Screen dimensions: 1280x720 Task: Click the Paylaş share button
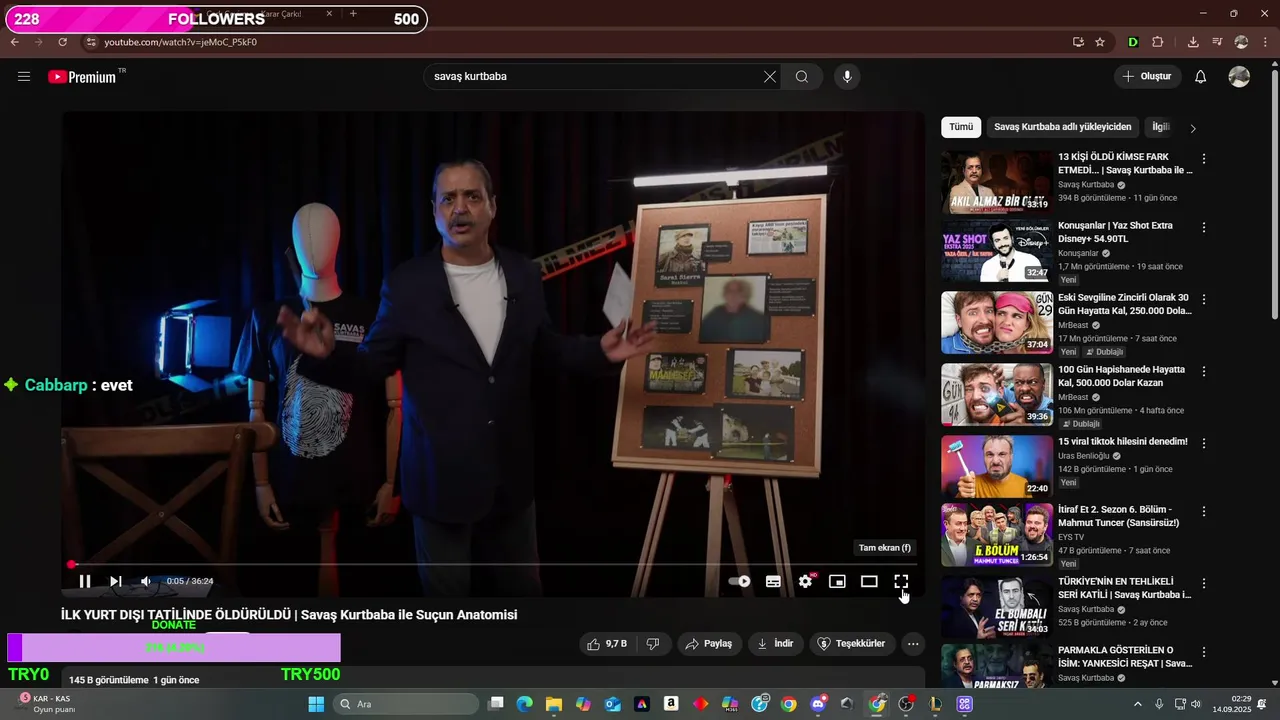708,644
